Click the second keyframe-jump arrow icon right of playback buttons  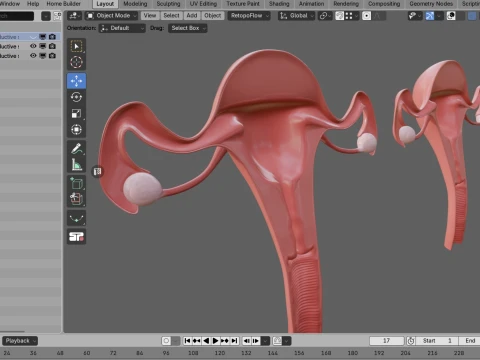(256, 341)
